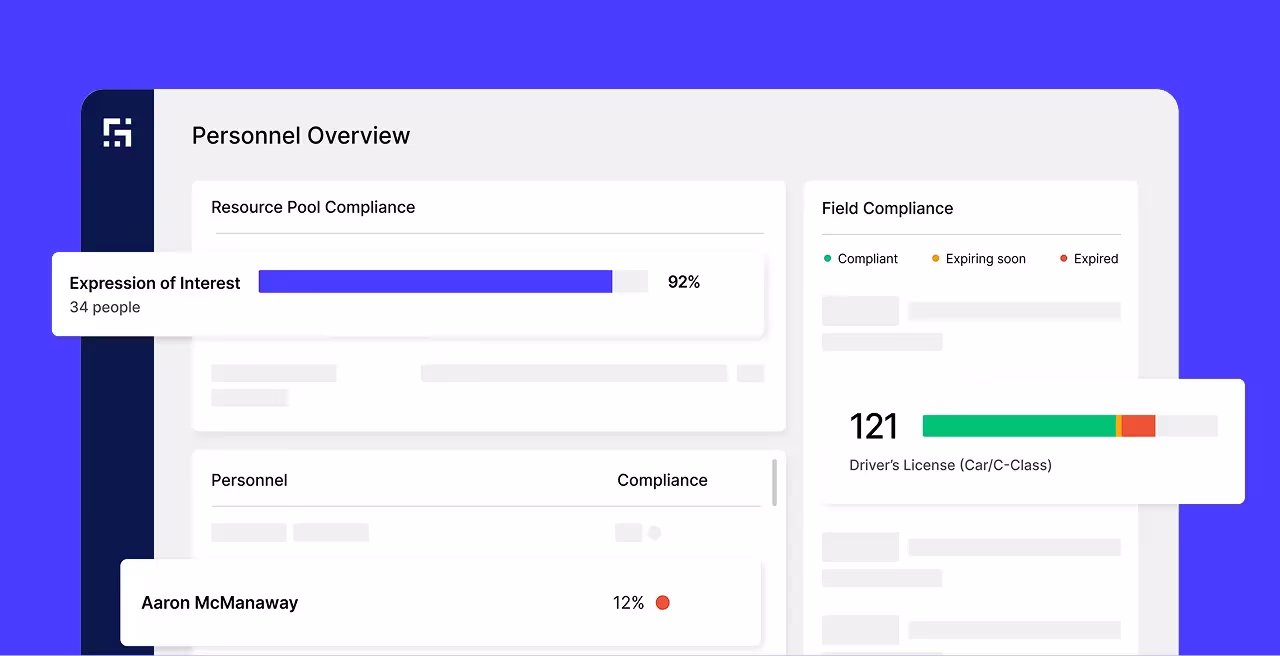Open the Resource Pool Compliance card title
Image resolution: width=1280 pixels, height=656 pixels.
click(312, 207)
